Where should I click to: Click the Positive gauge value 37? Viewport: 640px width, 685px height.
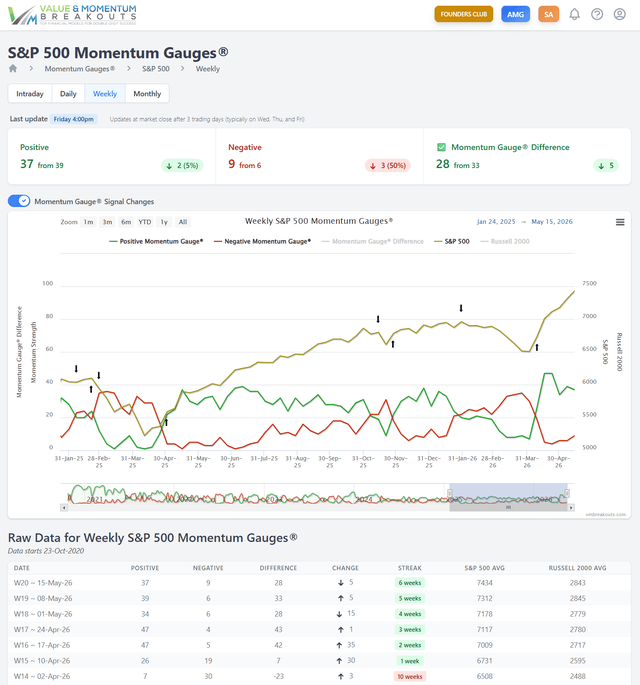(x=27, y=164)
